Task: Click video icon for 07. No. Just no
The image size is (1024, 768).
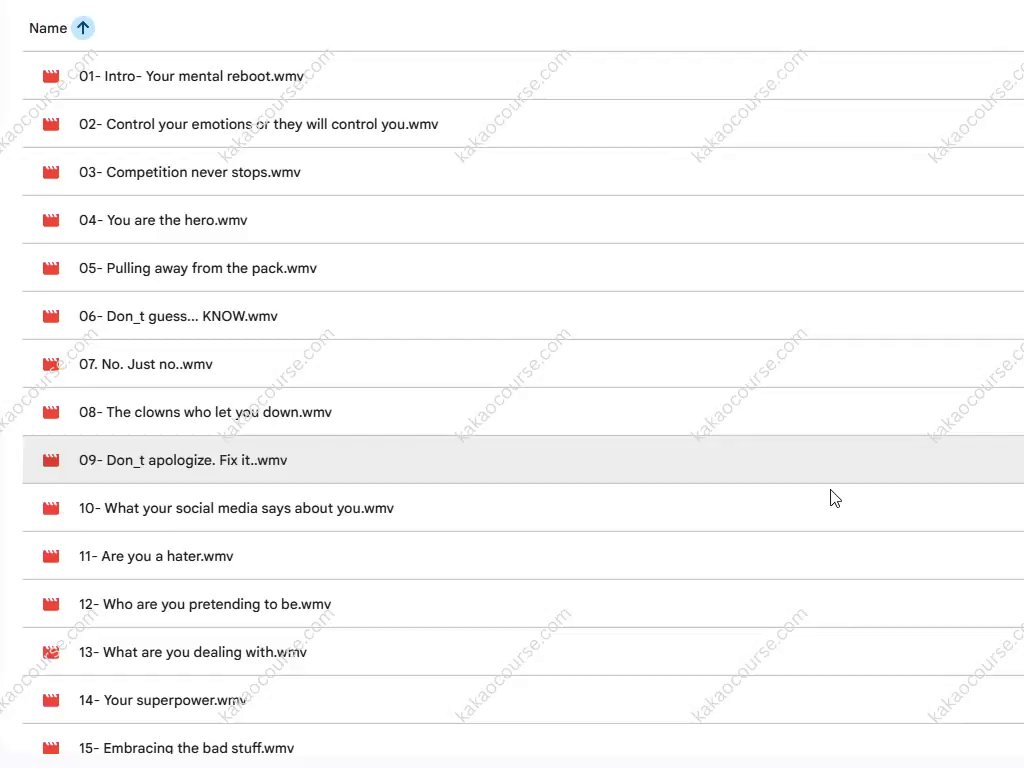Action: tap(51, 364)
